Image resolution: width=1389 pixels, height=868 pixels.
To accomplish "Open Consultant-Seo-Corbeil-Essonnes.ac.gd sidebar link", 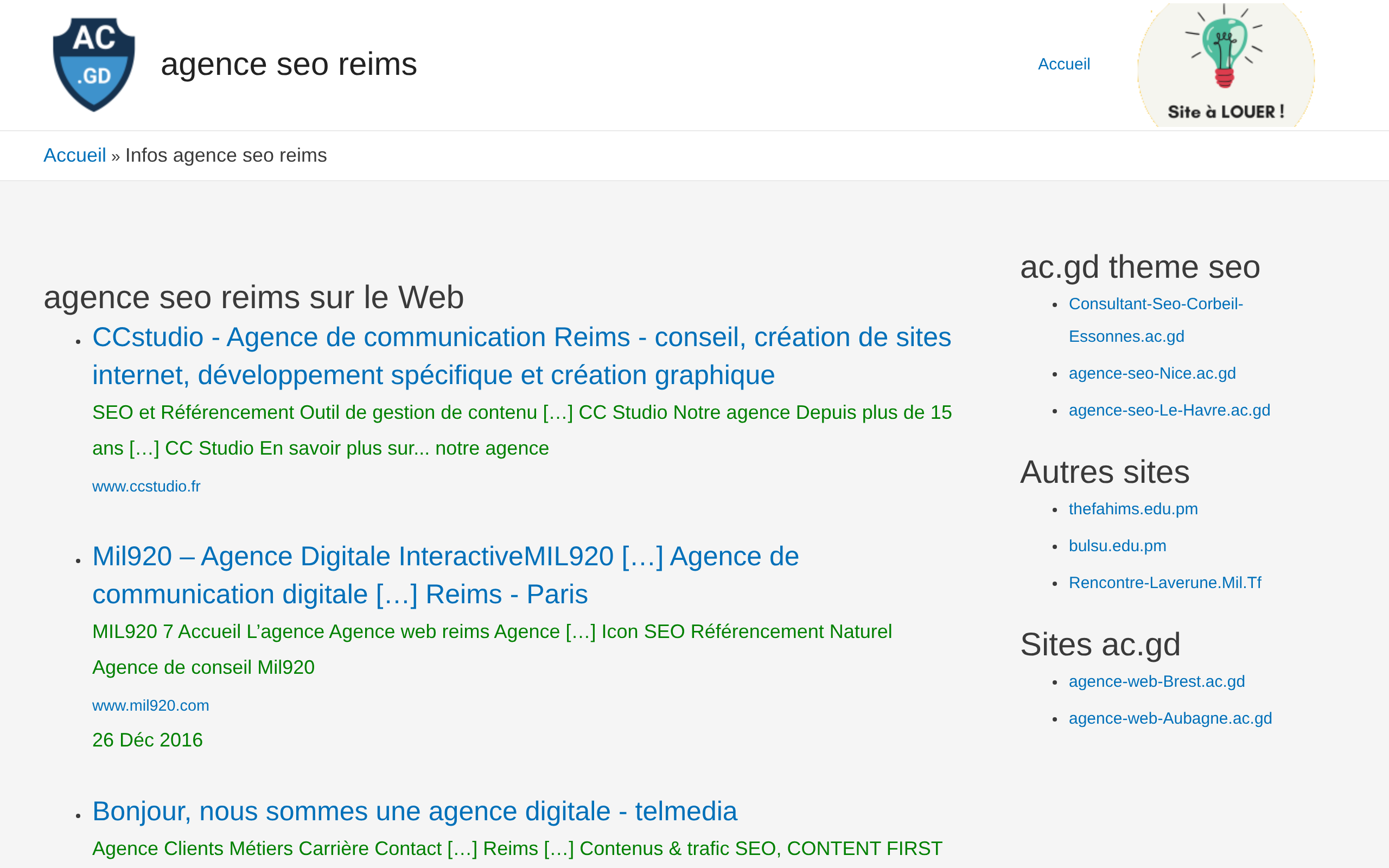I will tap(1155, 320).
